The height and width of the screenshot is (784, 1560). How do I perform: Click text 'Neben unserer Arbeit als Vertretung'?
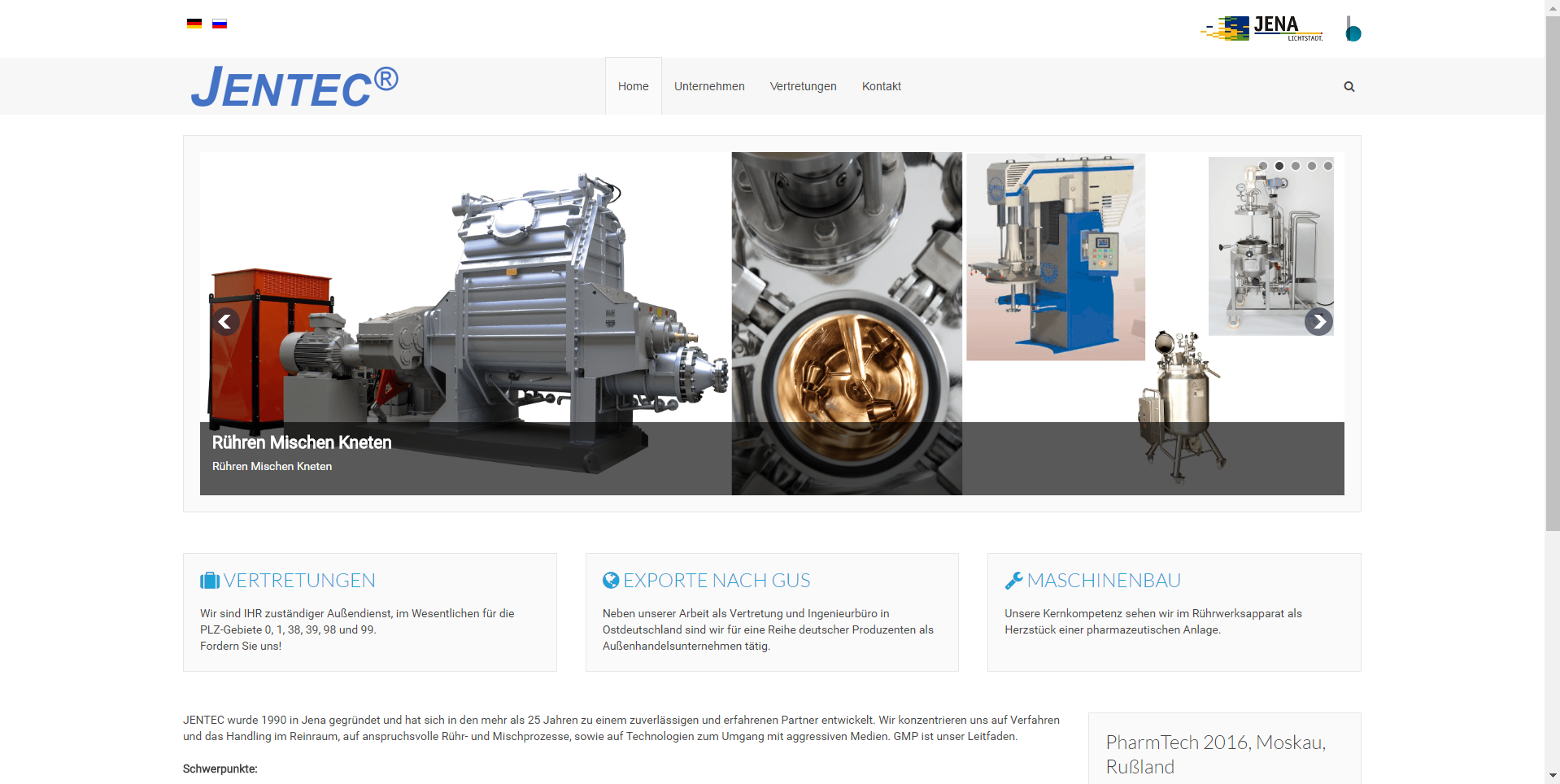coord(768,629)
